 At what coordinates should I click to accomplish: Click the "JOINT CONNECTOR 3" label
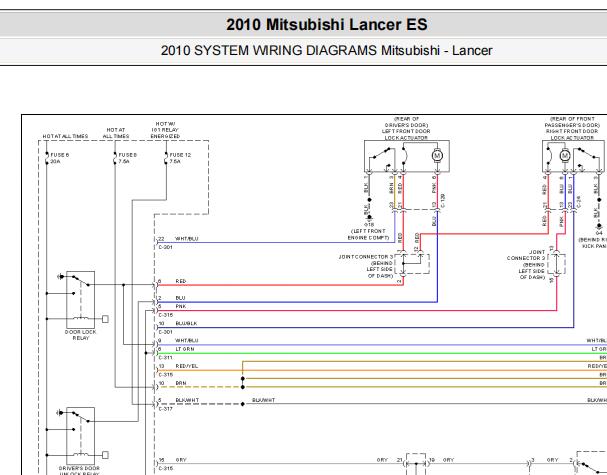tap(366, 257)
